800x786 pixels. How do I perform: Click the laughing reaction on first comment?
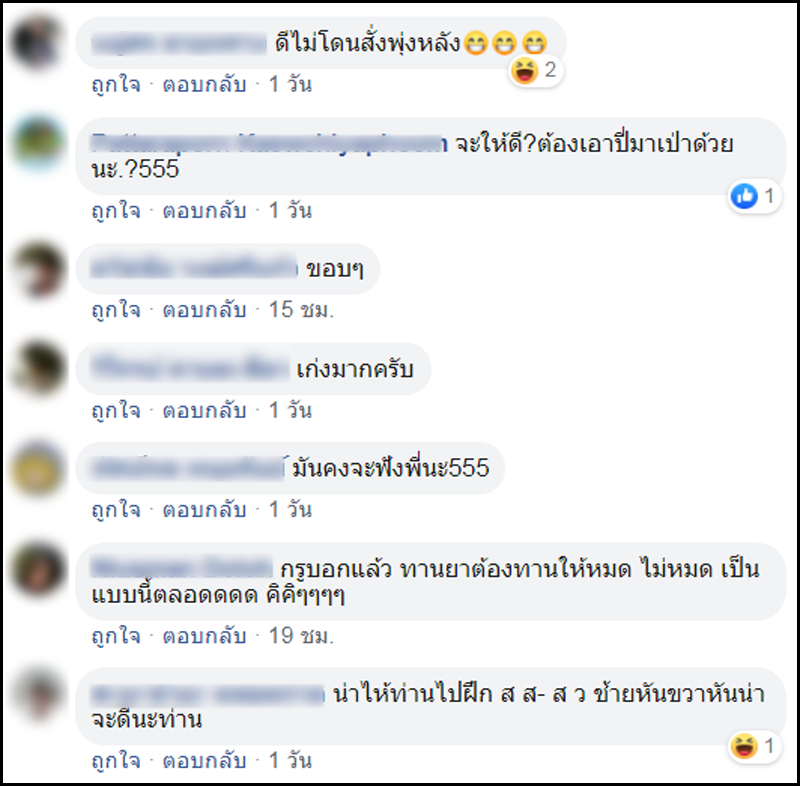point(535,70)
